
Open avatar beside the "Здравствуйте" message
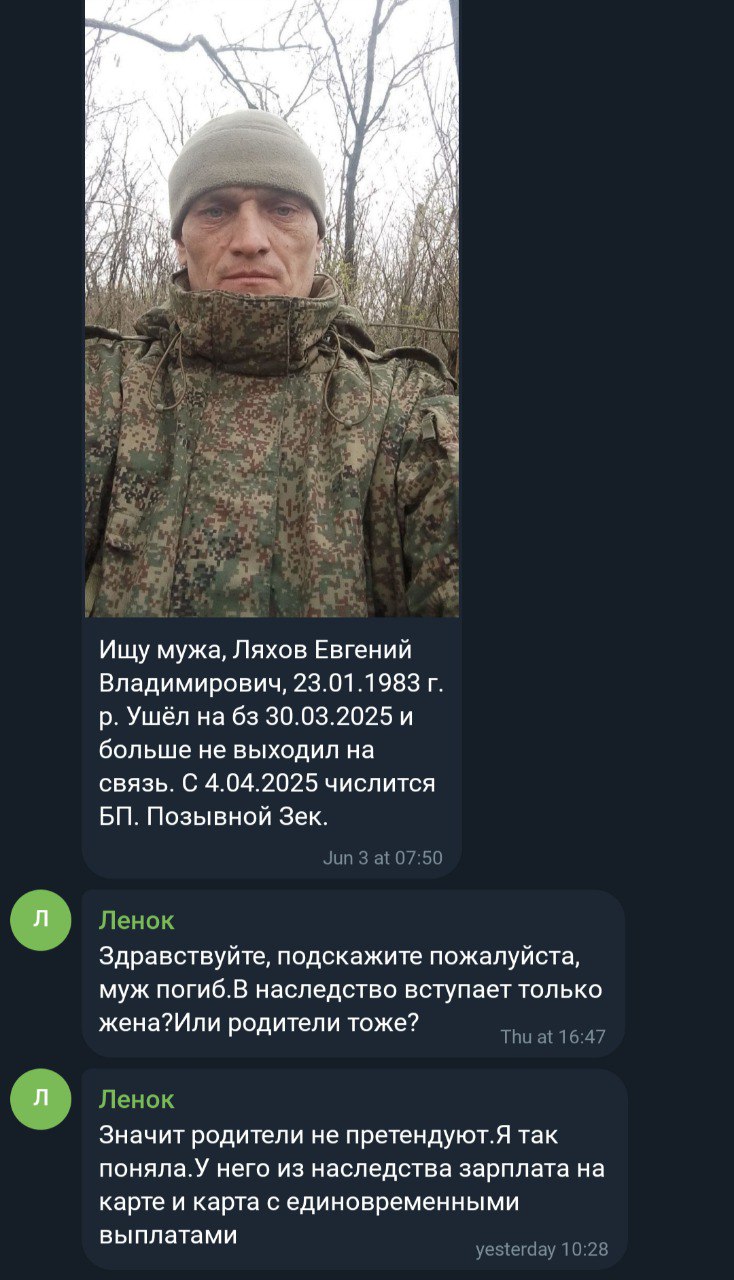point(41,920)
